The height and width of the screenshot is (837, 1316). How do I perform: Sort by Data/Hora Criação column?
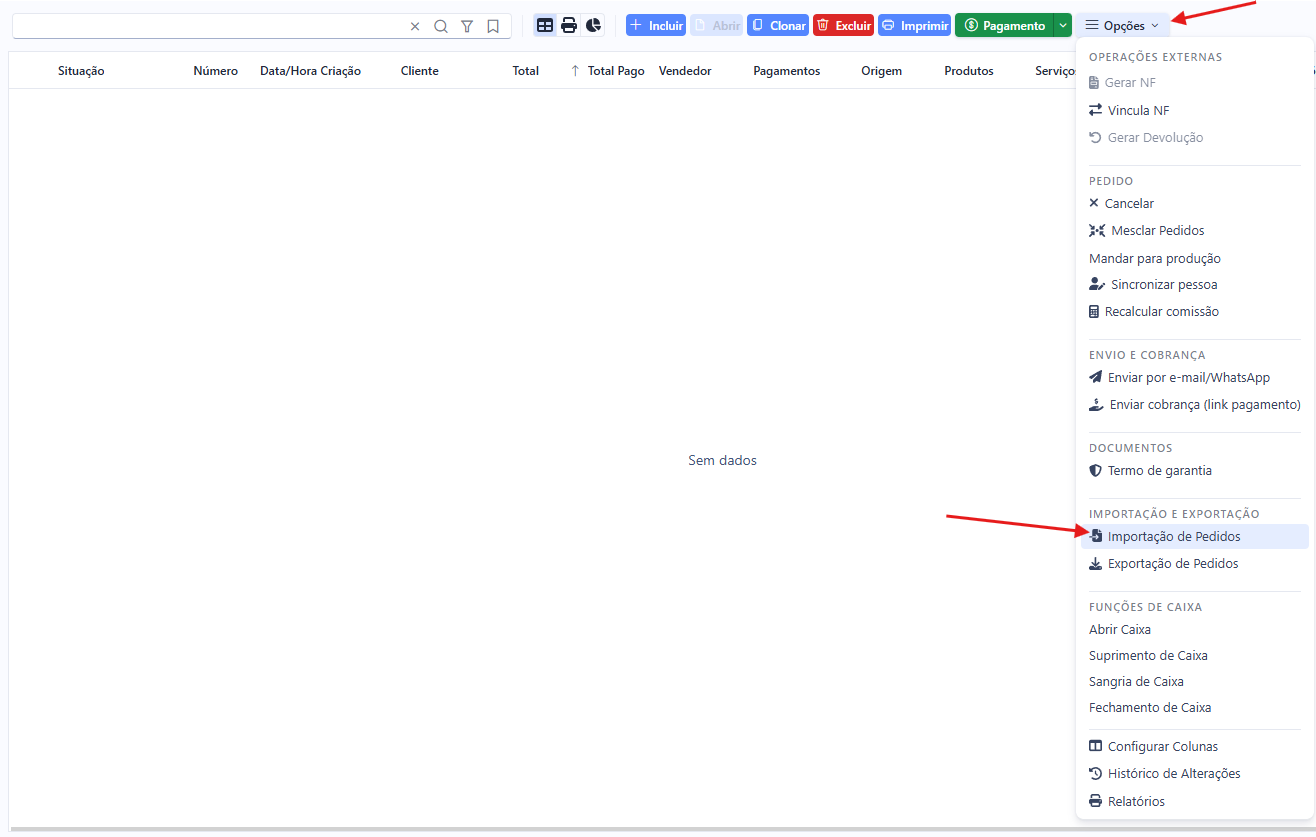[x=310, y=71]
